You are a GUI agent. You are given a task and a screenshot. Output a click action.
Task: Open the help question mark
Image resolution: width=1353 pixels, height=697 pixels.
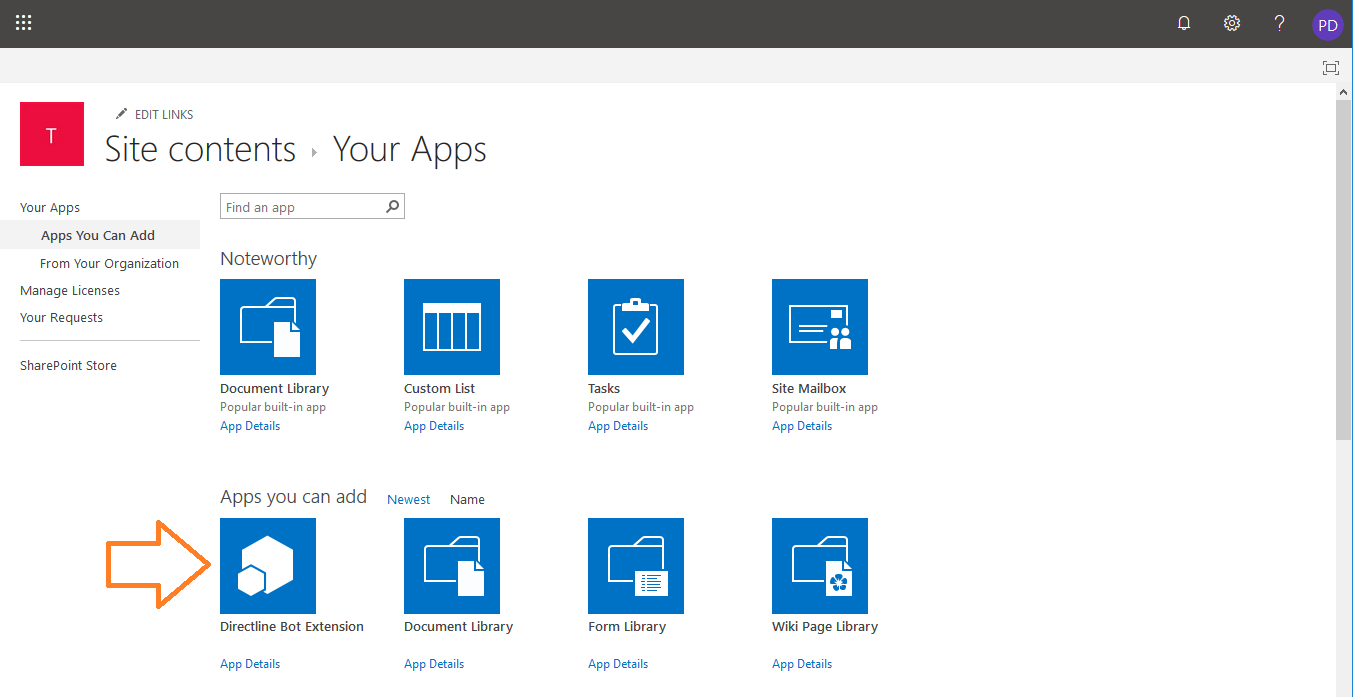[1279, 23]
